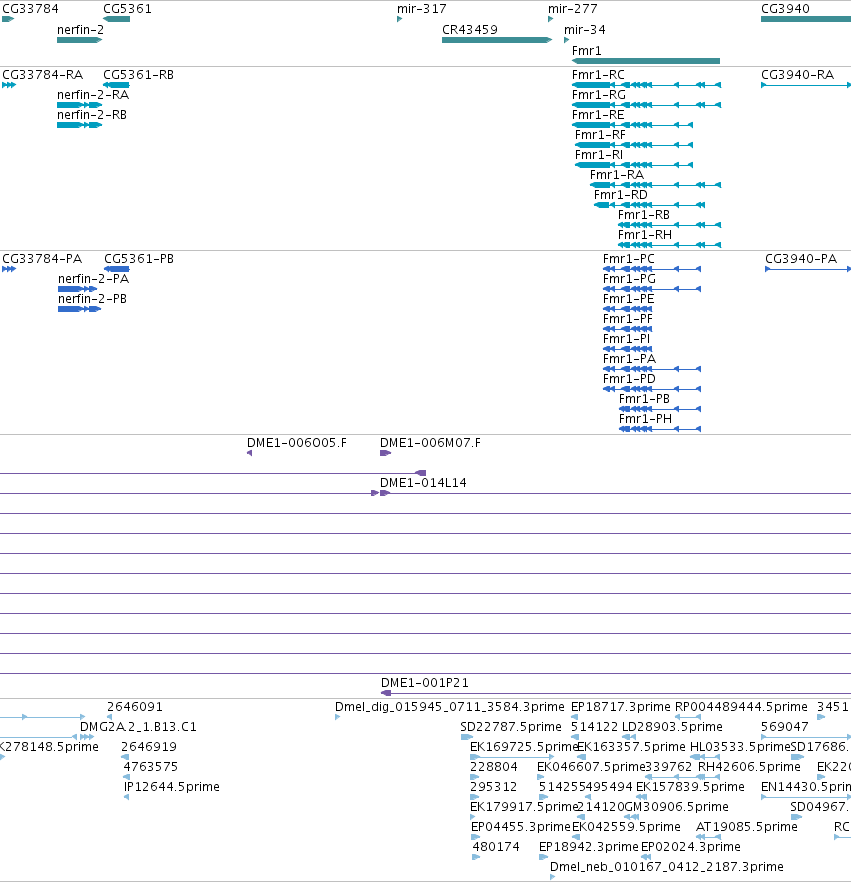Click protein Fmr1-PA label

pyautogui.click(x=629, y=359)
